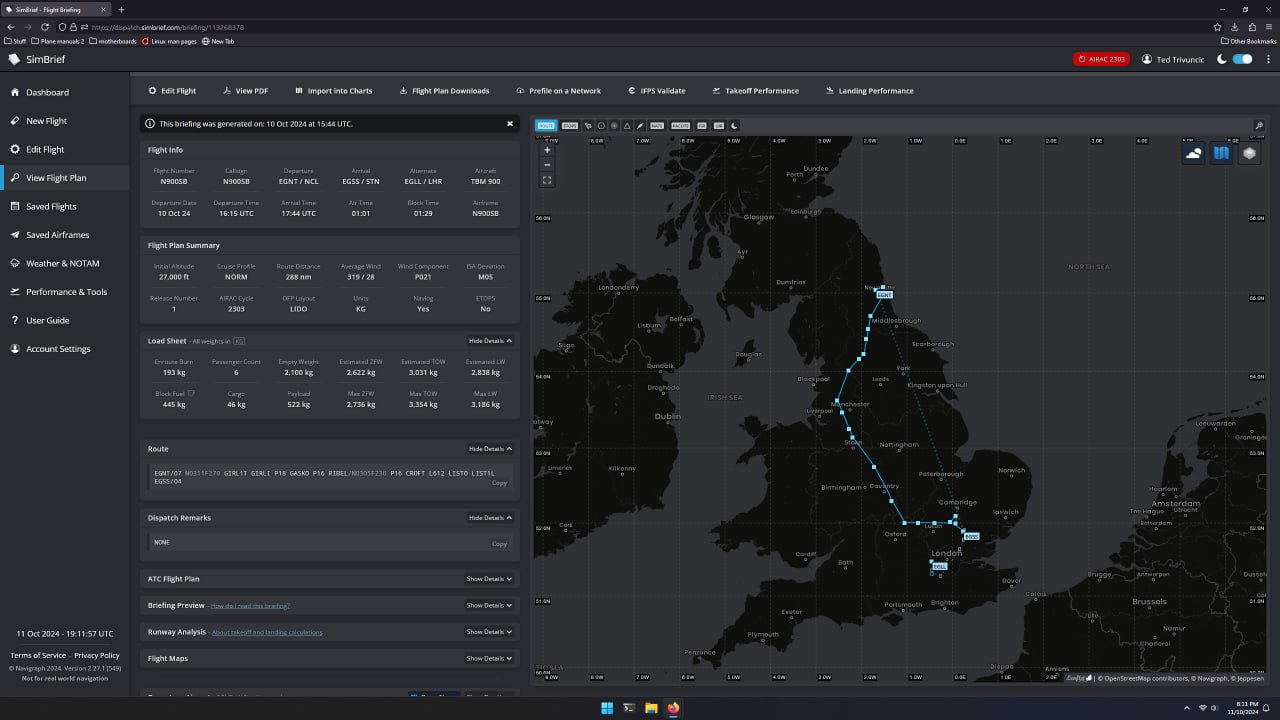Viewport: 1280px width, 720px height.
Task: Open the blue map style button
Action: [x=1221, y=153]
